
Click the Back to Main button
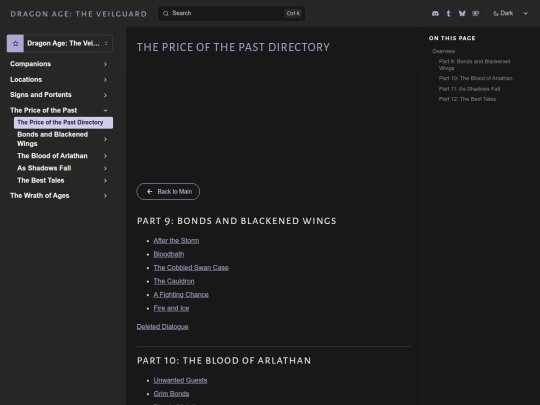coord(168,191)
